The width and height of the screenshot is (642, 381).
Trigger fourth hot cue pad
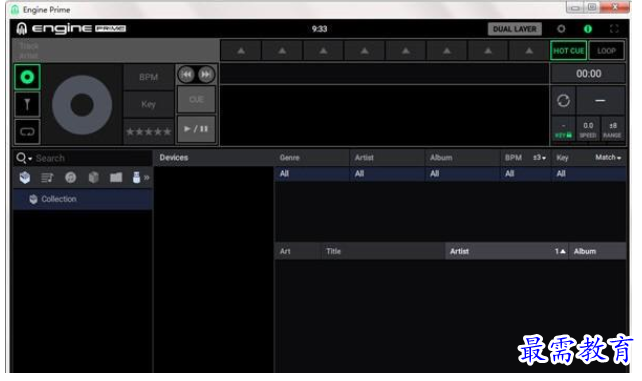coord(364,51)
